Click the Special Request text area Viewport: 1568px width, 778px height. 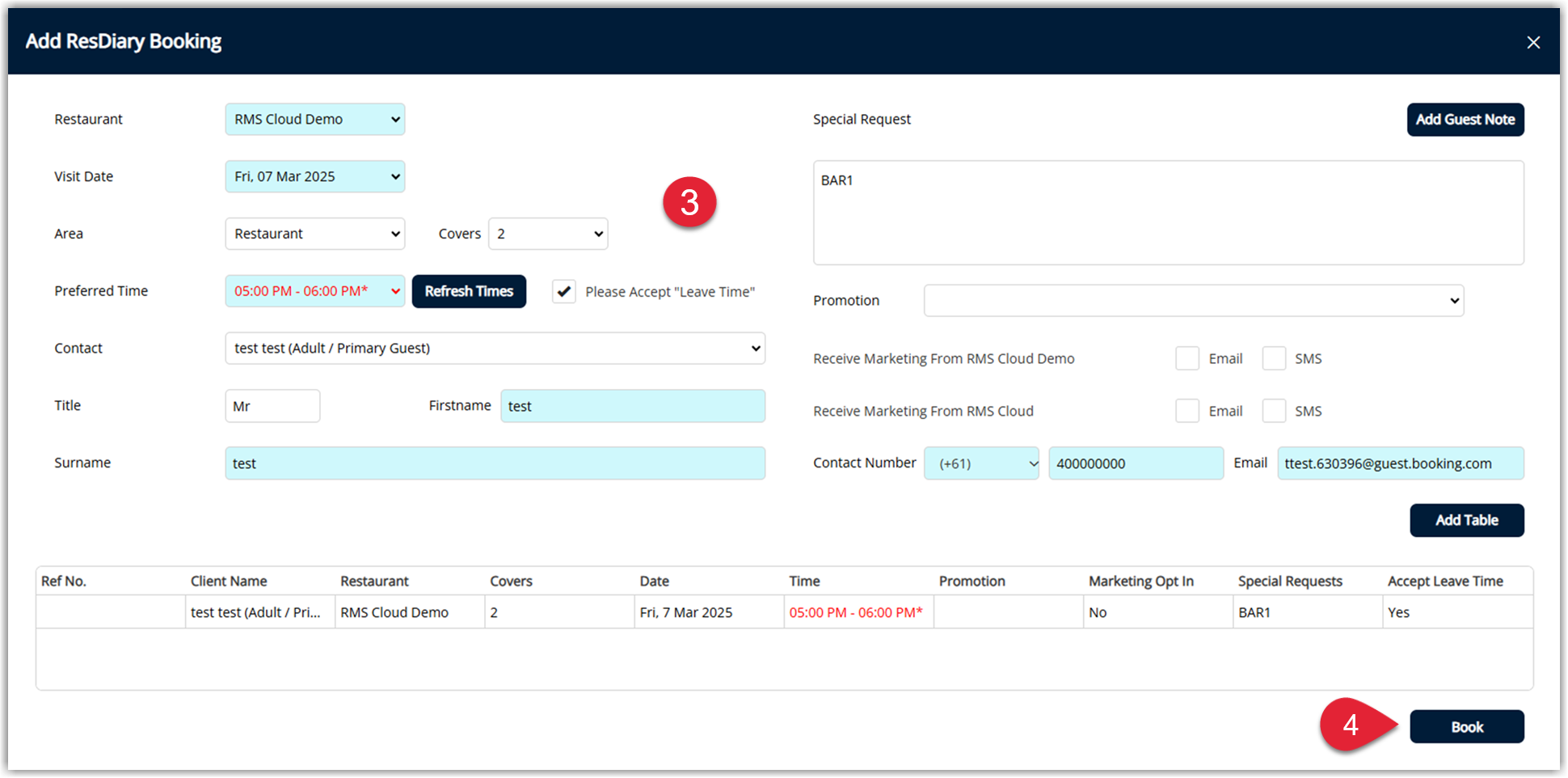click(x=1168, y=213)
